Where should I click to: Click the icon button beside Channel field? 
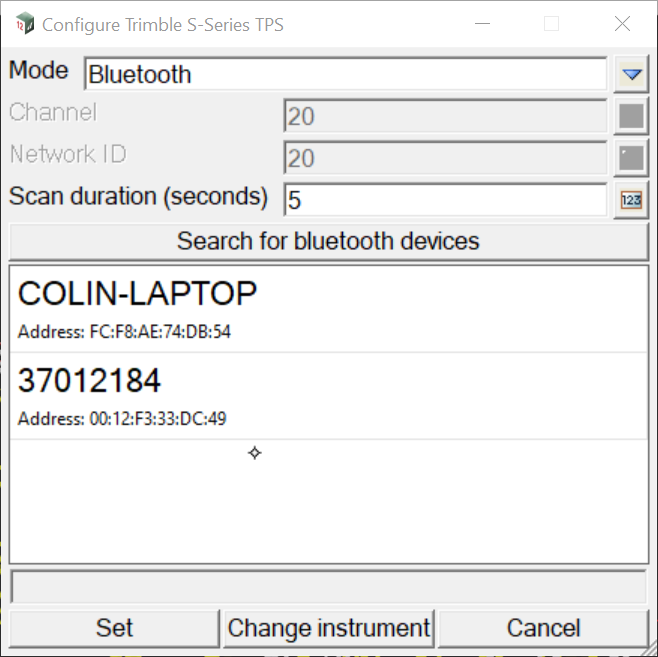631,117
